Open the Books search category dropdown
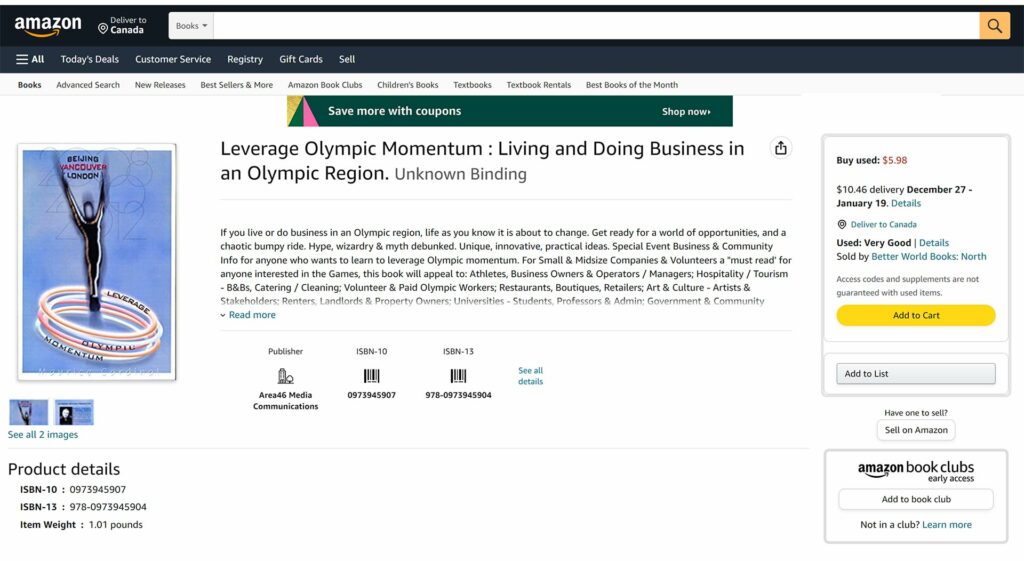 pos(191,26)
